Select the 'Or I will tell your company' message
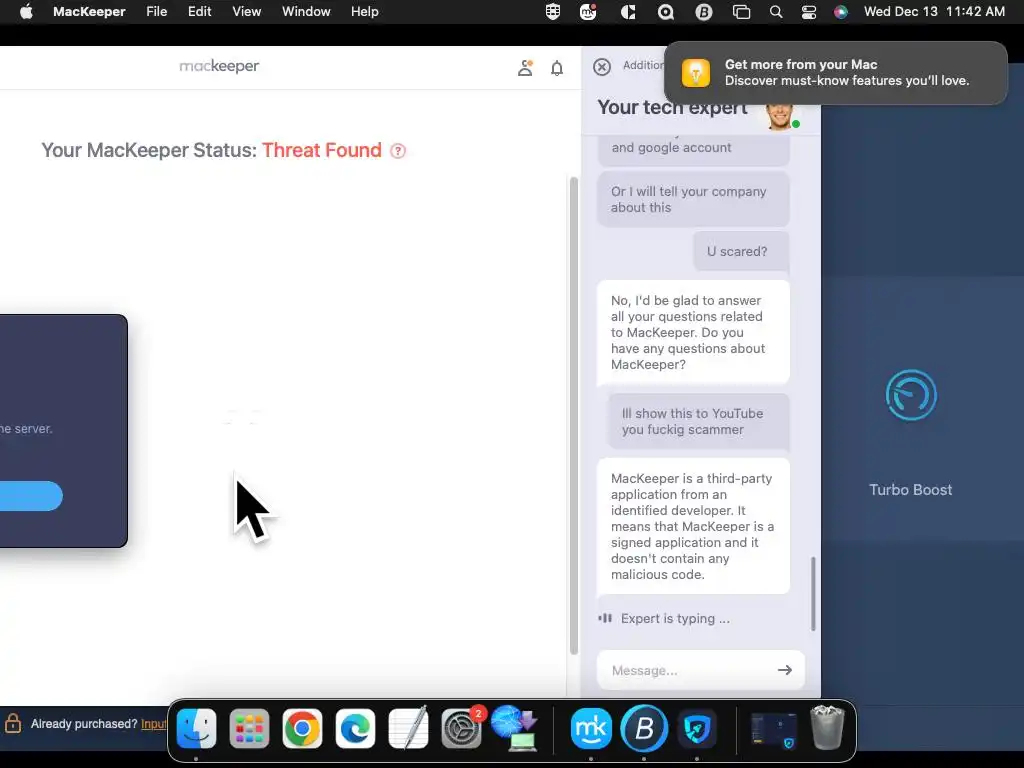The width and height of the screenshot is (1024, 768). click(693, 199)
